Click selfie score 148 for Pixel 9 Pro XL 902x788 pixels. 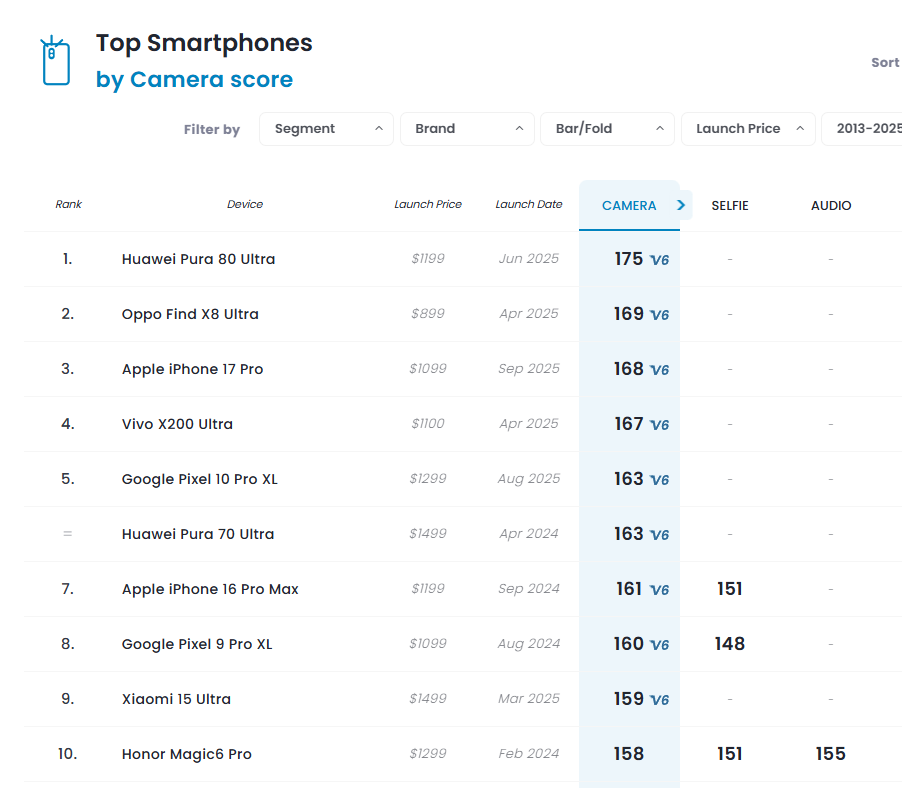(729, 644)
